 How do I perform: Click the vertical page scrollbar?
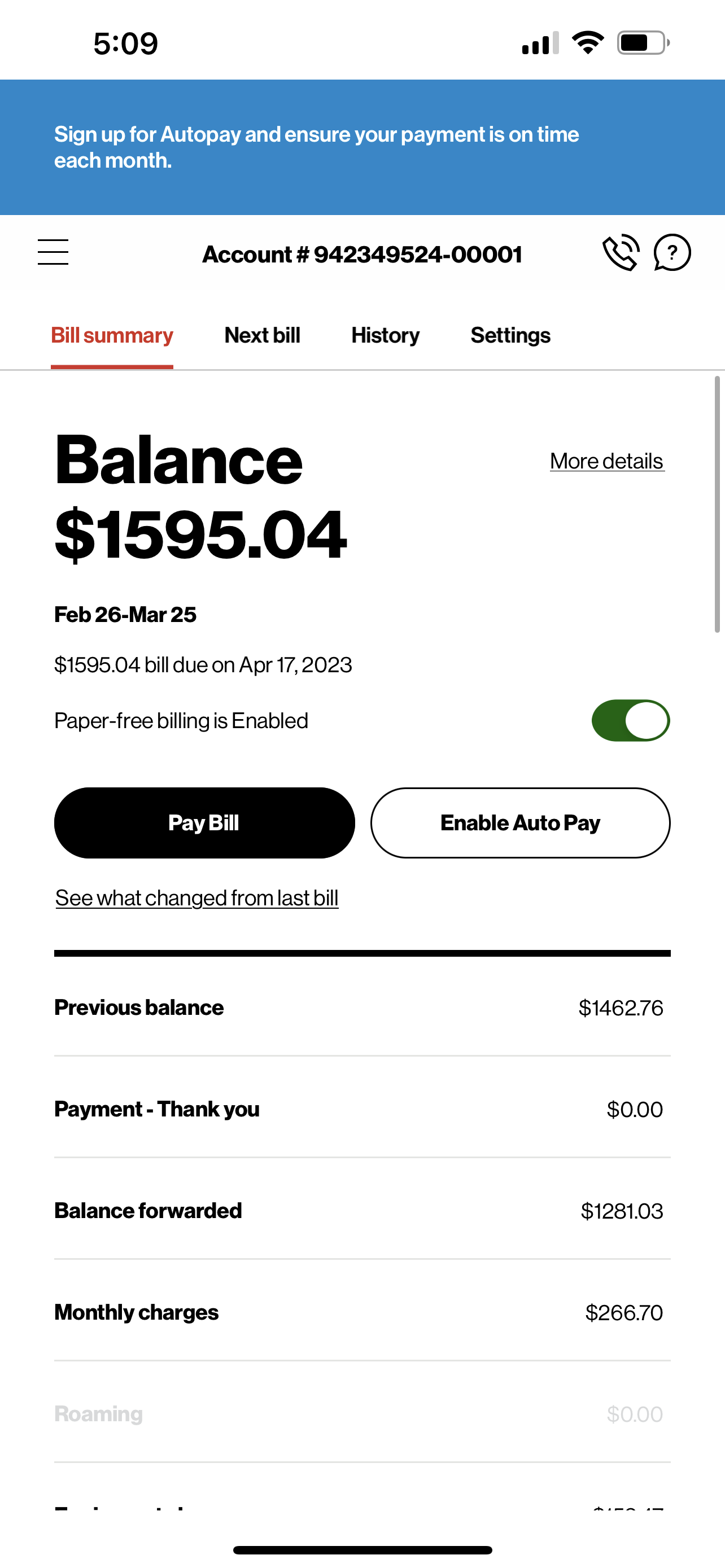tap(717, 505)
